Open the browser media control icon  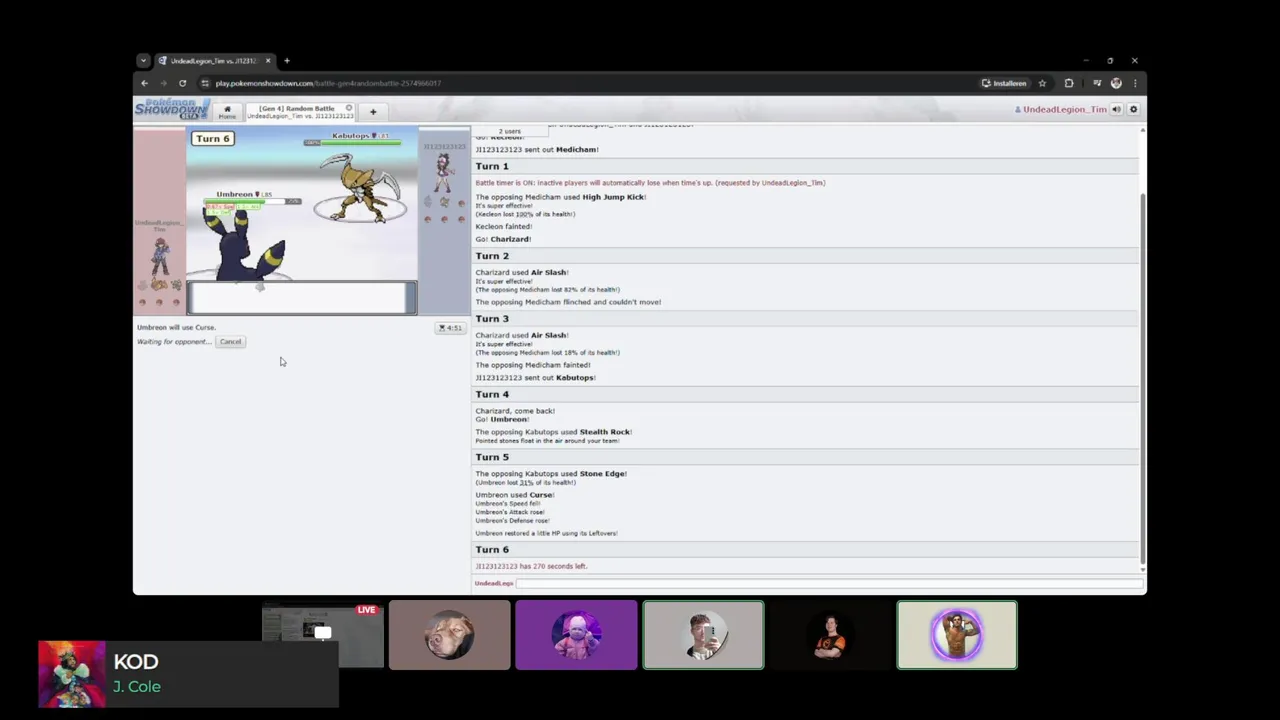tap(1097, 83)
